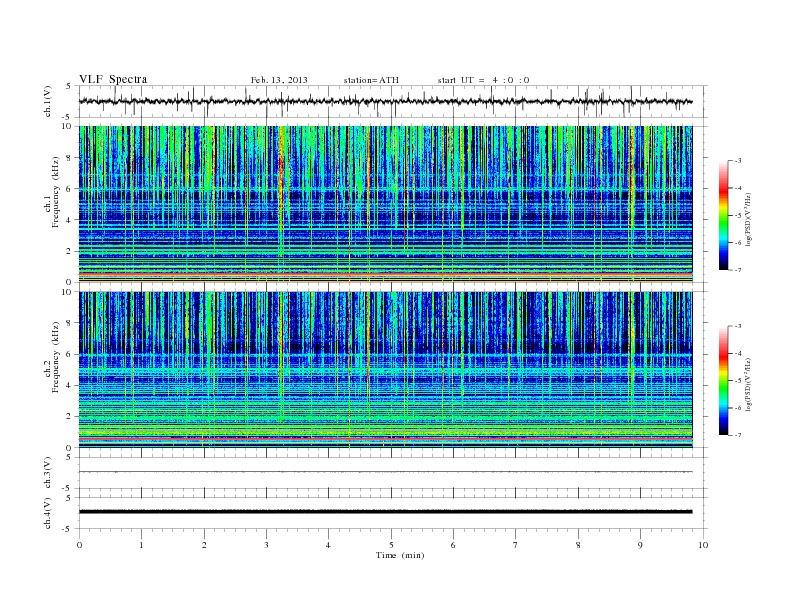Click time axis tick label "2"

204,545
